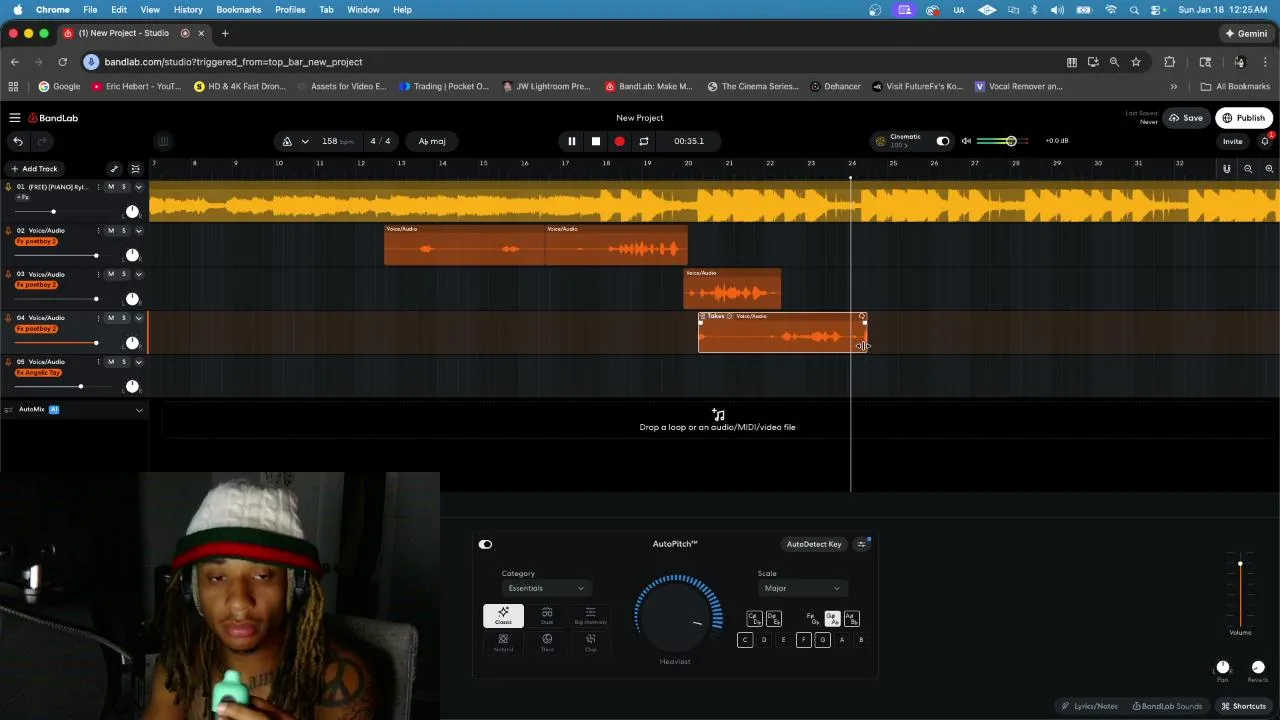Expand track 03 chevron

139,274
